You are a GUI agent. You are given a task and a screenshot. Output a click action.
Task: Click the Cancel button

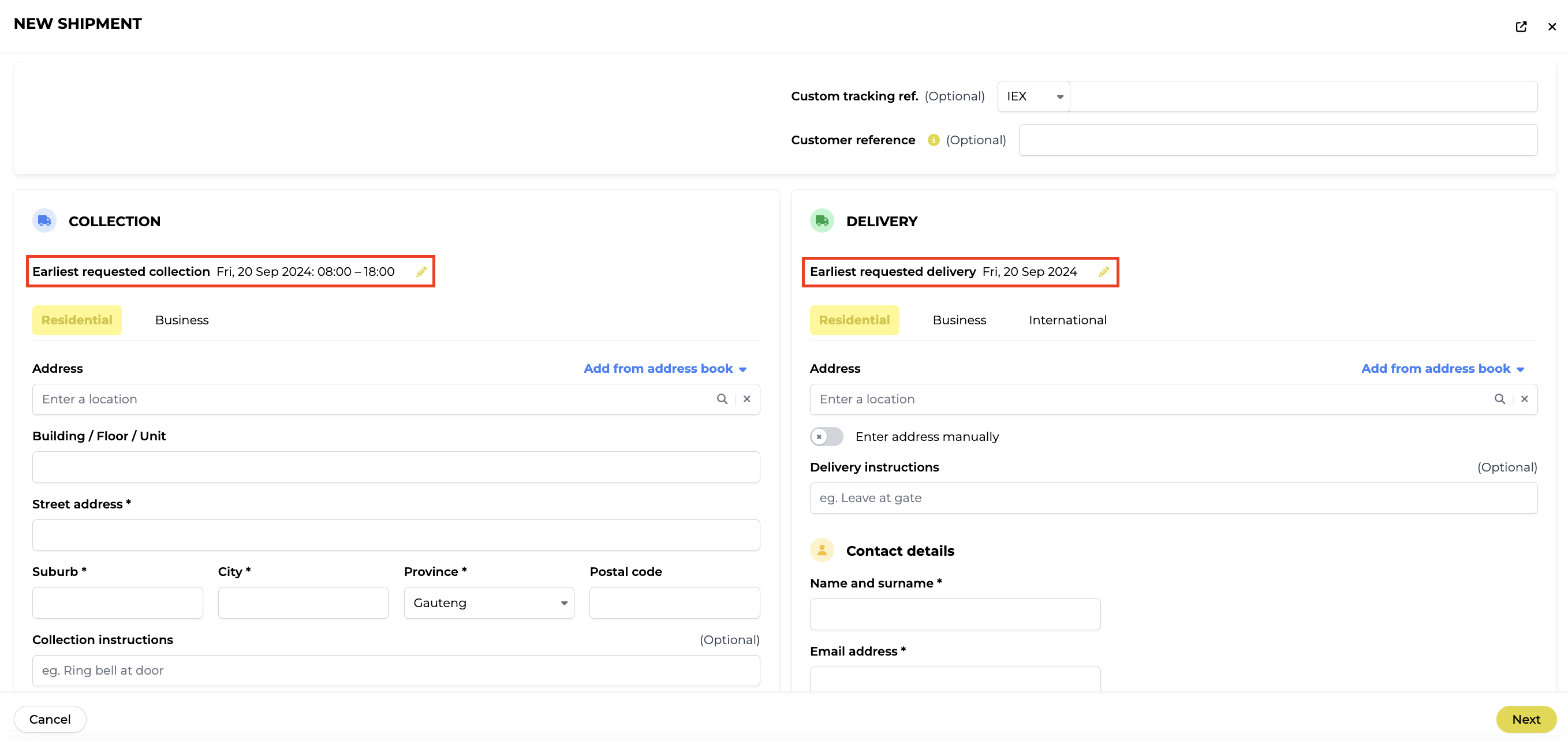(50, 719)
